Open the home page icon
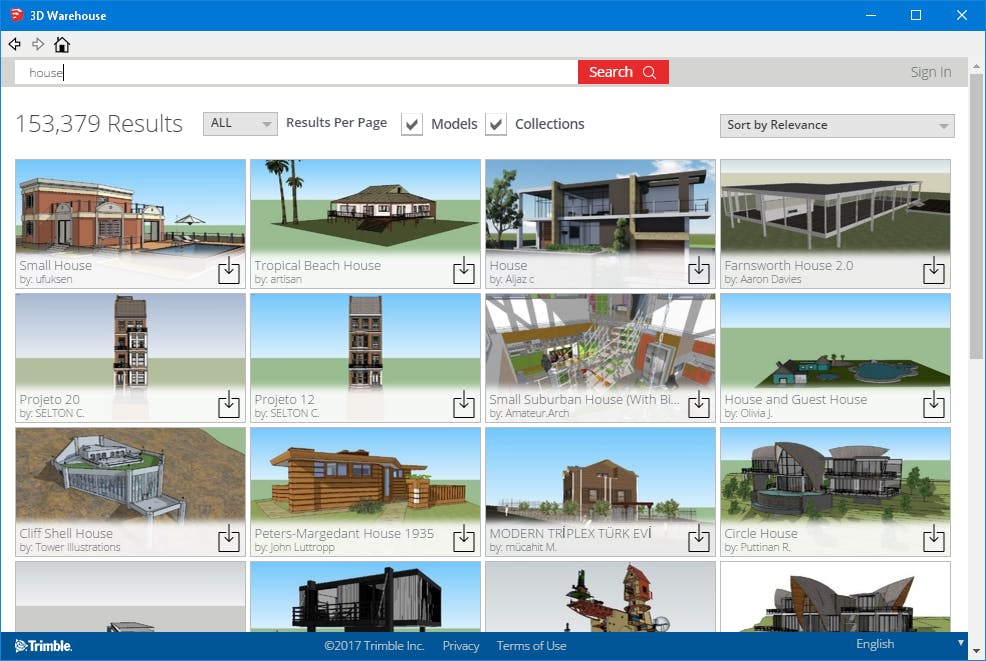986x661 pixels. click(62, 45)
